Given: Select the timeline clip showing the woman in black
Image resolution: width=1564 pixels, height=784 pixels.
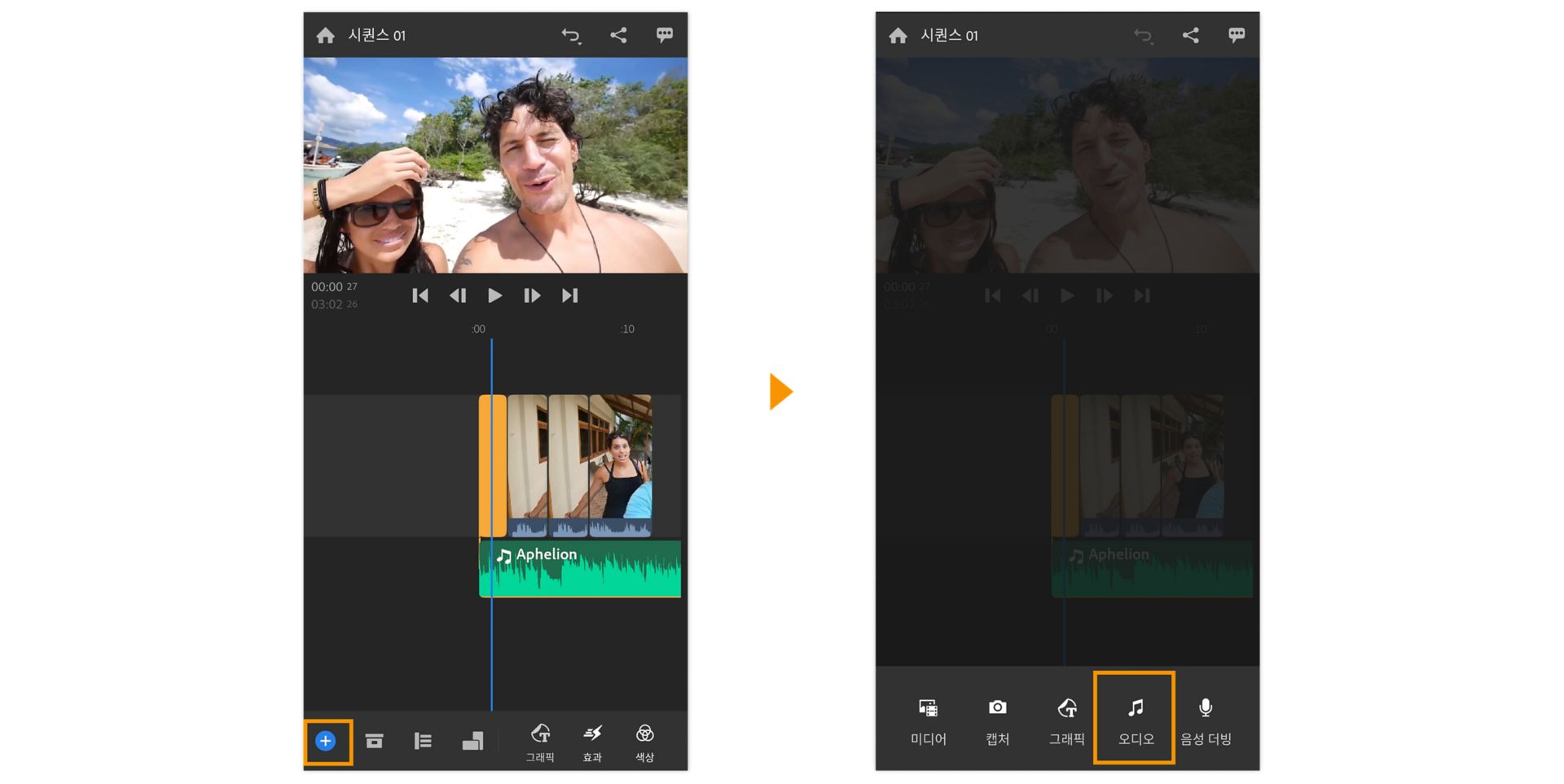Looking at the screenshot, I should tap(620, 466).
